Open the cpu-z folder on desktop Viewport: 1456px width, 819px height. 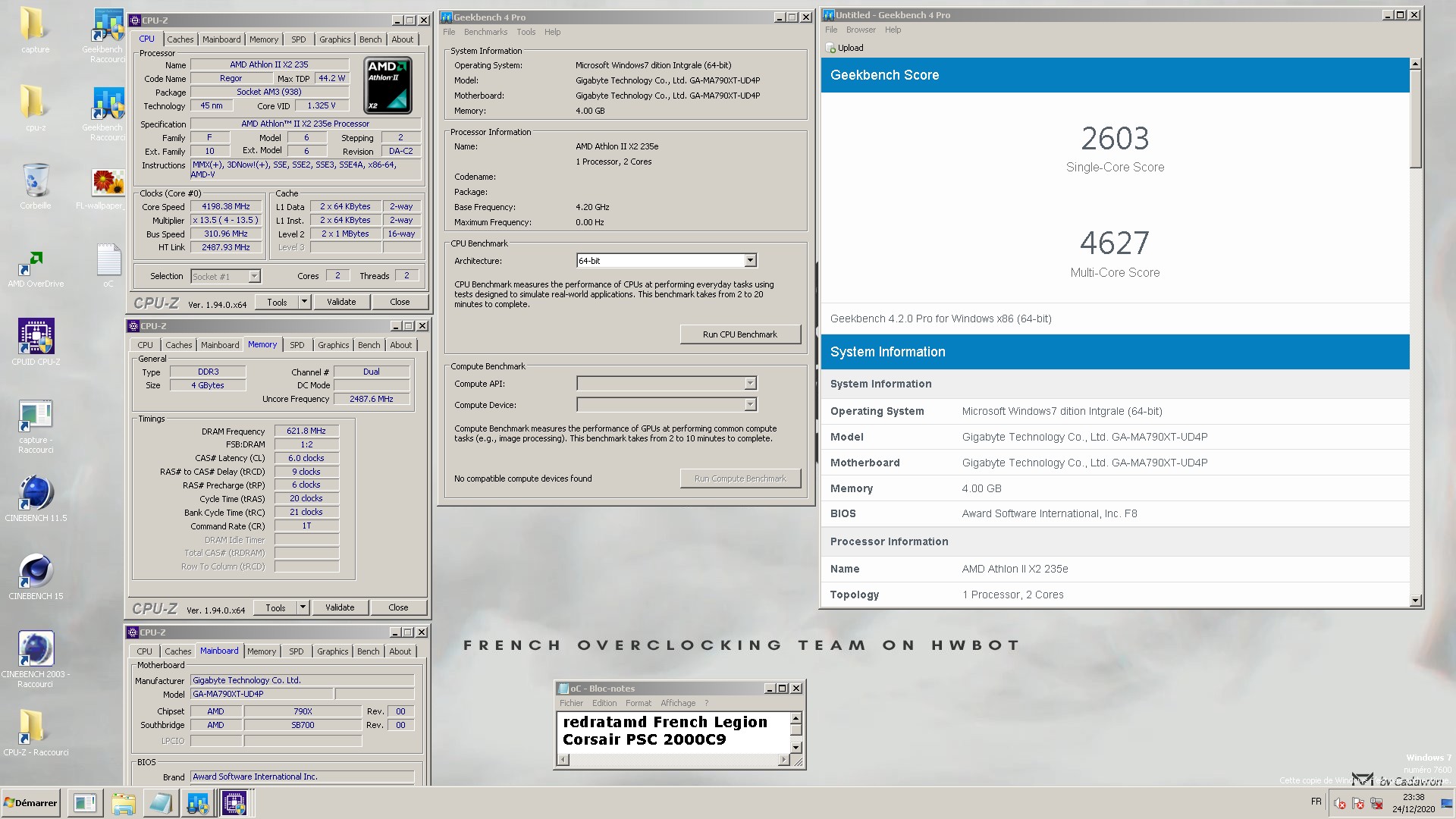pyautogui.click(x=35, y=108)
